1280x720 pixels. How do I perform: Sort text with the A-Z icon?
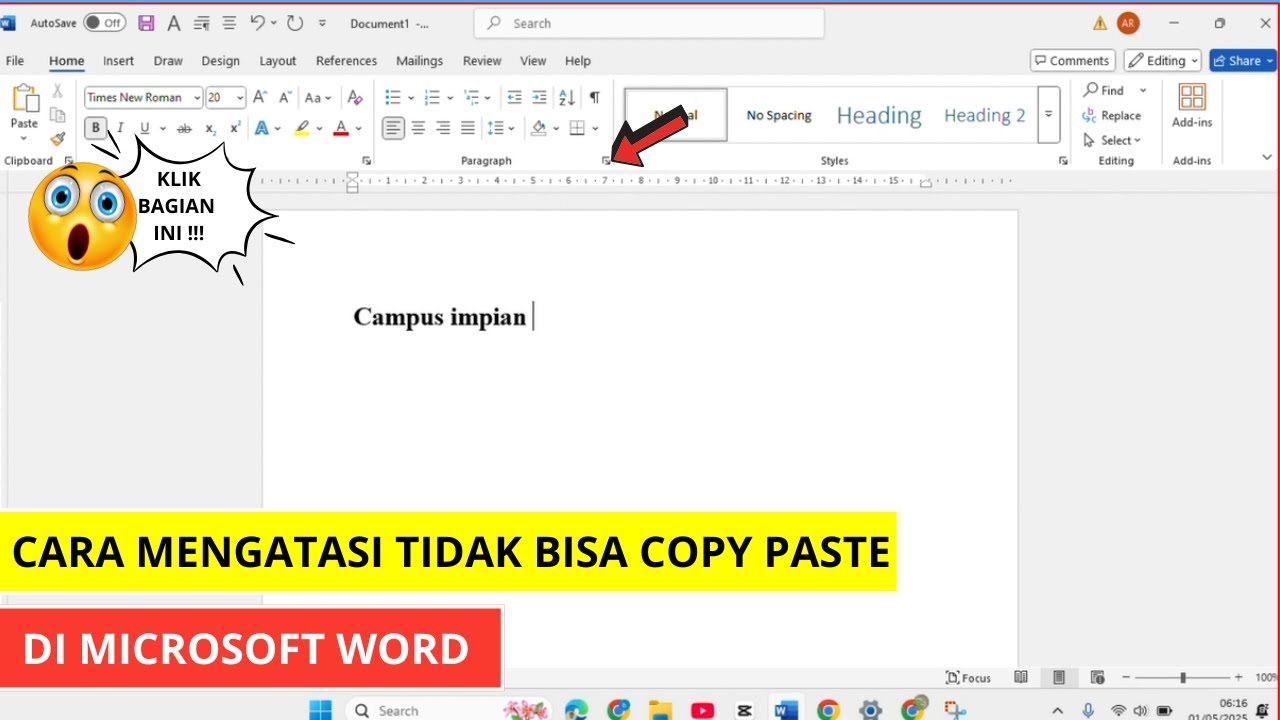click(x=567, y=97)
